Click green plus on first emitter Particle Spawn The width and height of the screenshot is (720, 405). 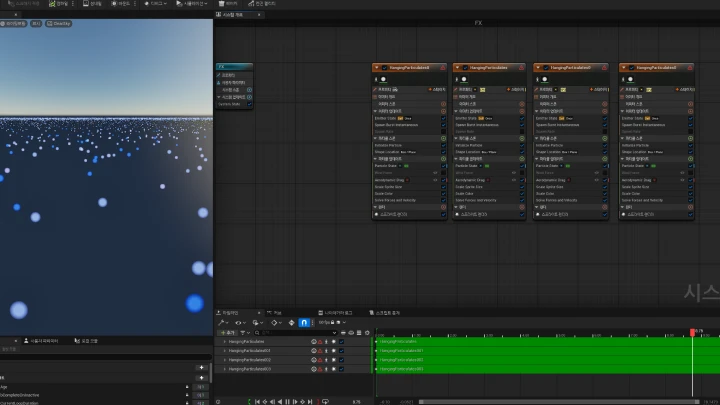click(x=443, y=138)
